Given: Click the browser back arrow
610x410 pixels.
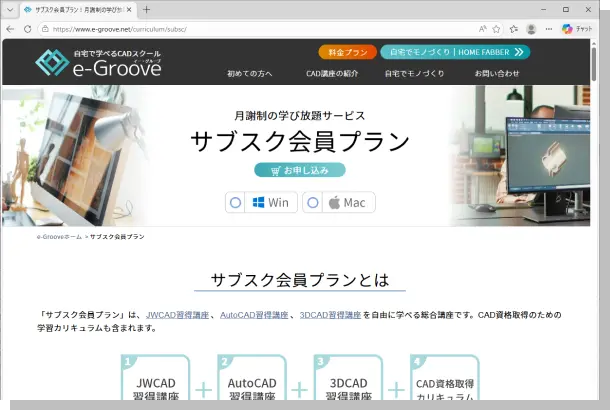Looking at the screenshot, I should pyautogui.click(x=11, y=29).
